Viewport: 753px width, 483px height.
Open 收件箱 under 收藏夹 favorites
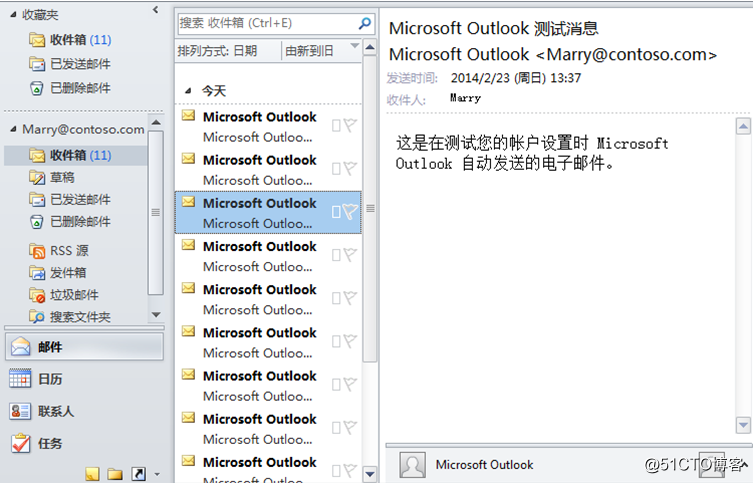70,40
